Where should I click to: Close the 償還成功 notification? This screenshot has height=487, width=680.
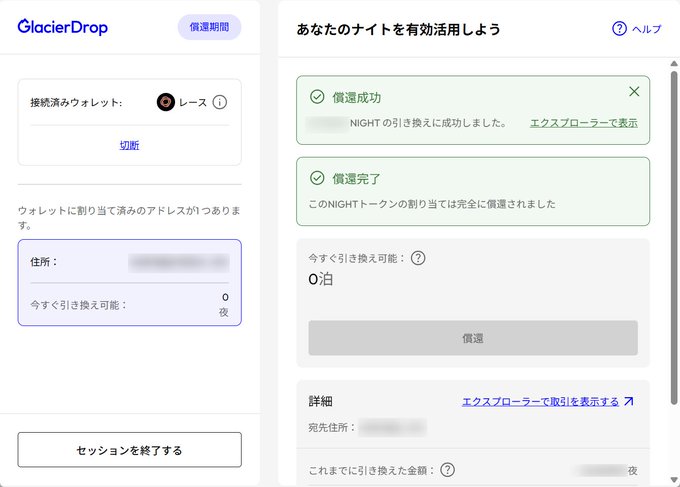634,92
